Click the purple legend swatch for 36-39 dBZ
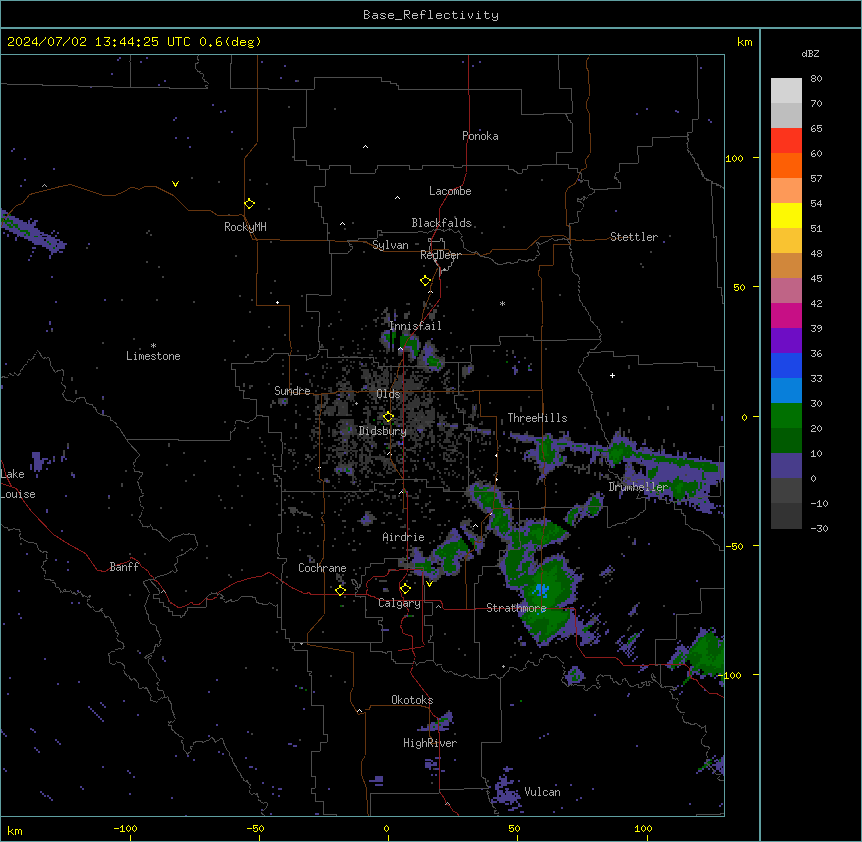 (x=786, y=341)
